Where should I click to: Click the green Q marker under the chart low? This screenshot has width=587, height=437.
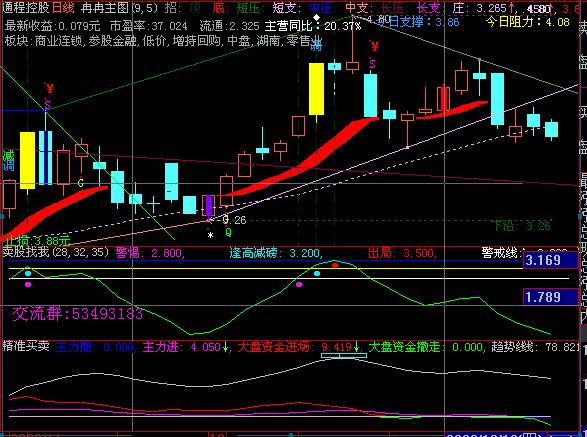tap(228, 233)
